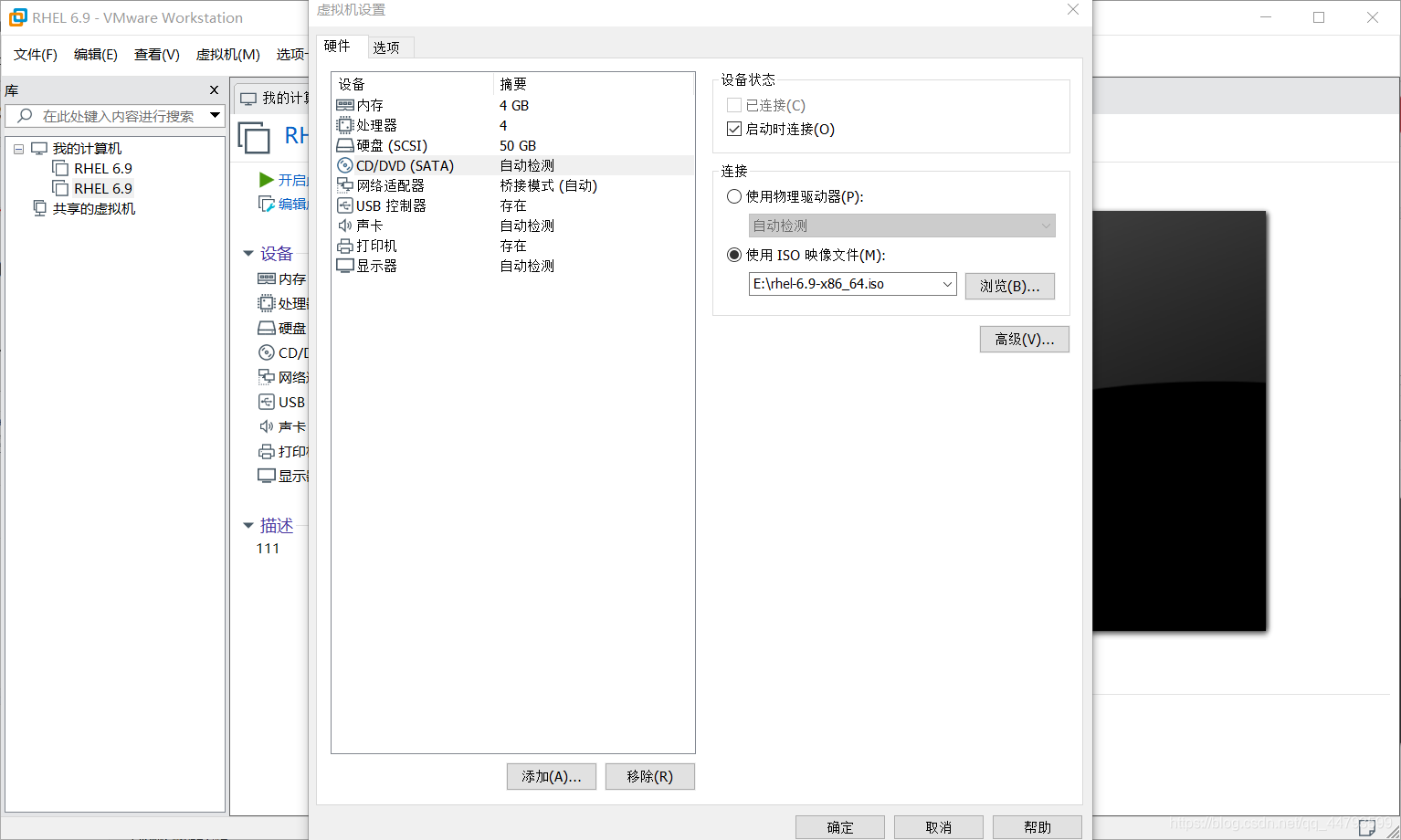Select the 声卡 sound card icon
The image size is (1401, 840).
click(345, 226)
